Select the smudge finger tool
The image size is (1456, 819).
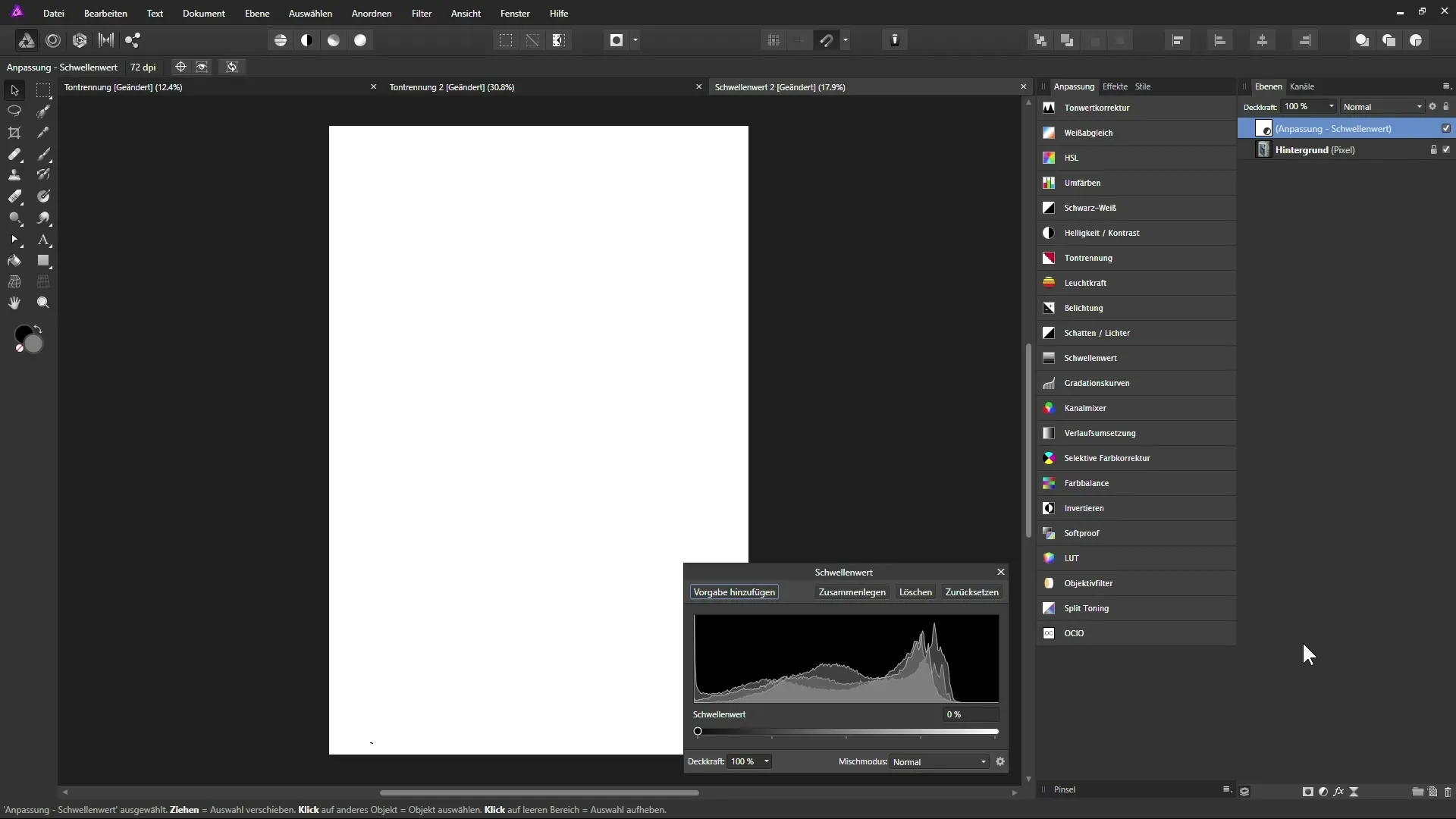43,218
